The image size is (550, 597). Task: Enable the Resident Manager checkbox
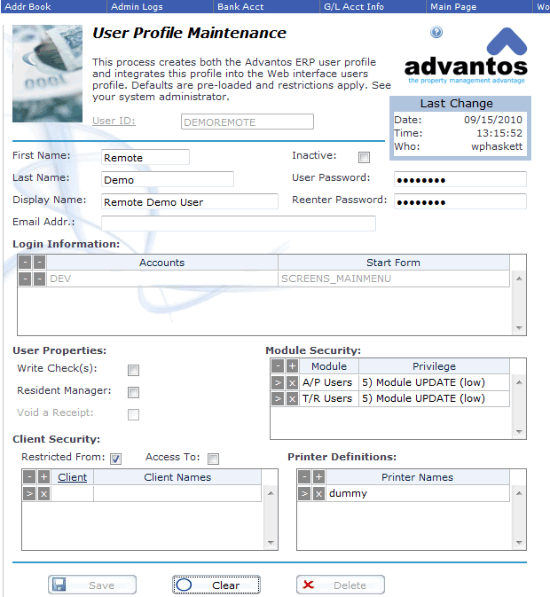pyautogui.click(x=133, y=392)
